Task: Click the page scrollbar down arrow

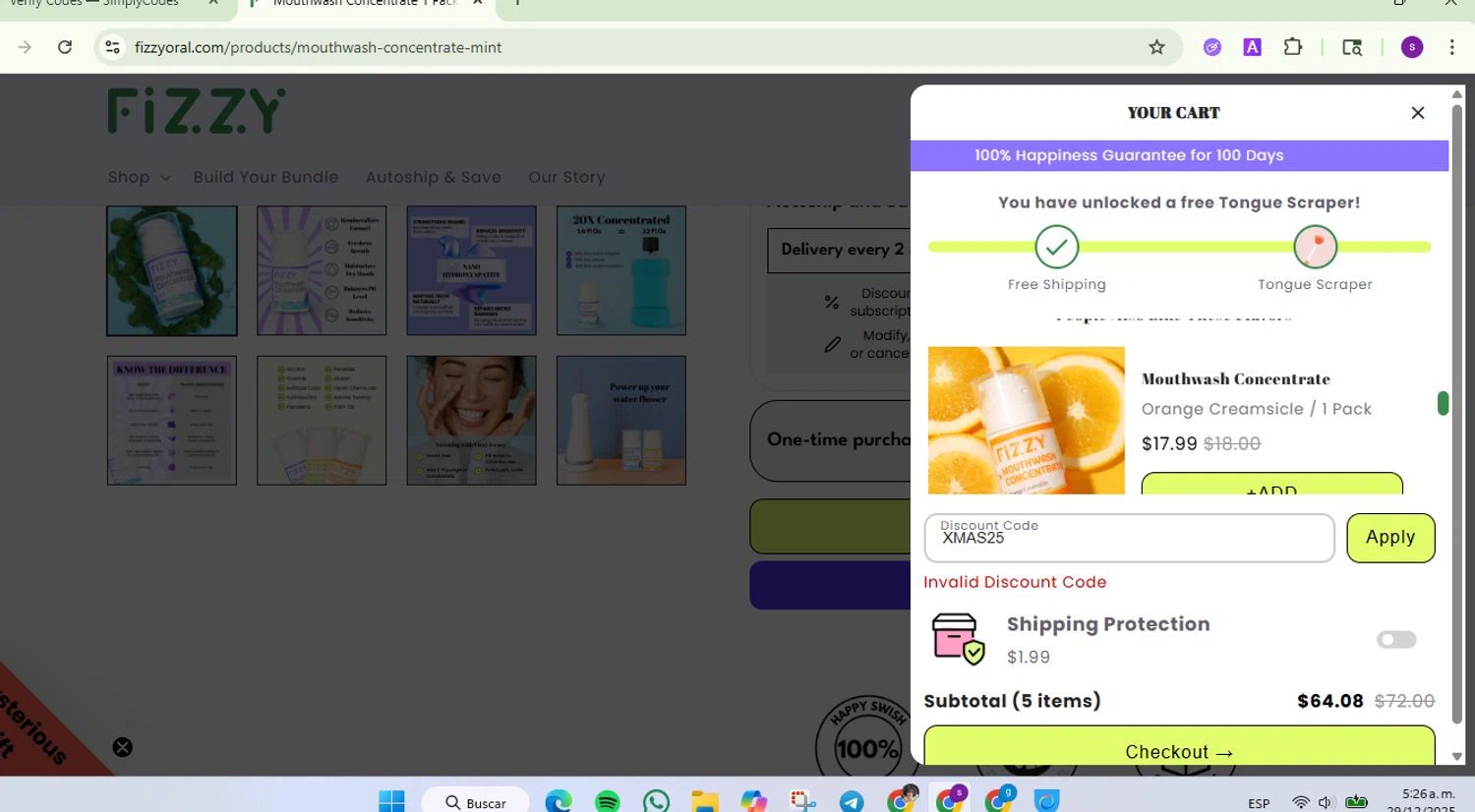Action: click(1457, 757)
